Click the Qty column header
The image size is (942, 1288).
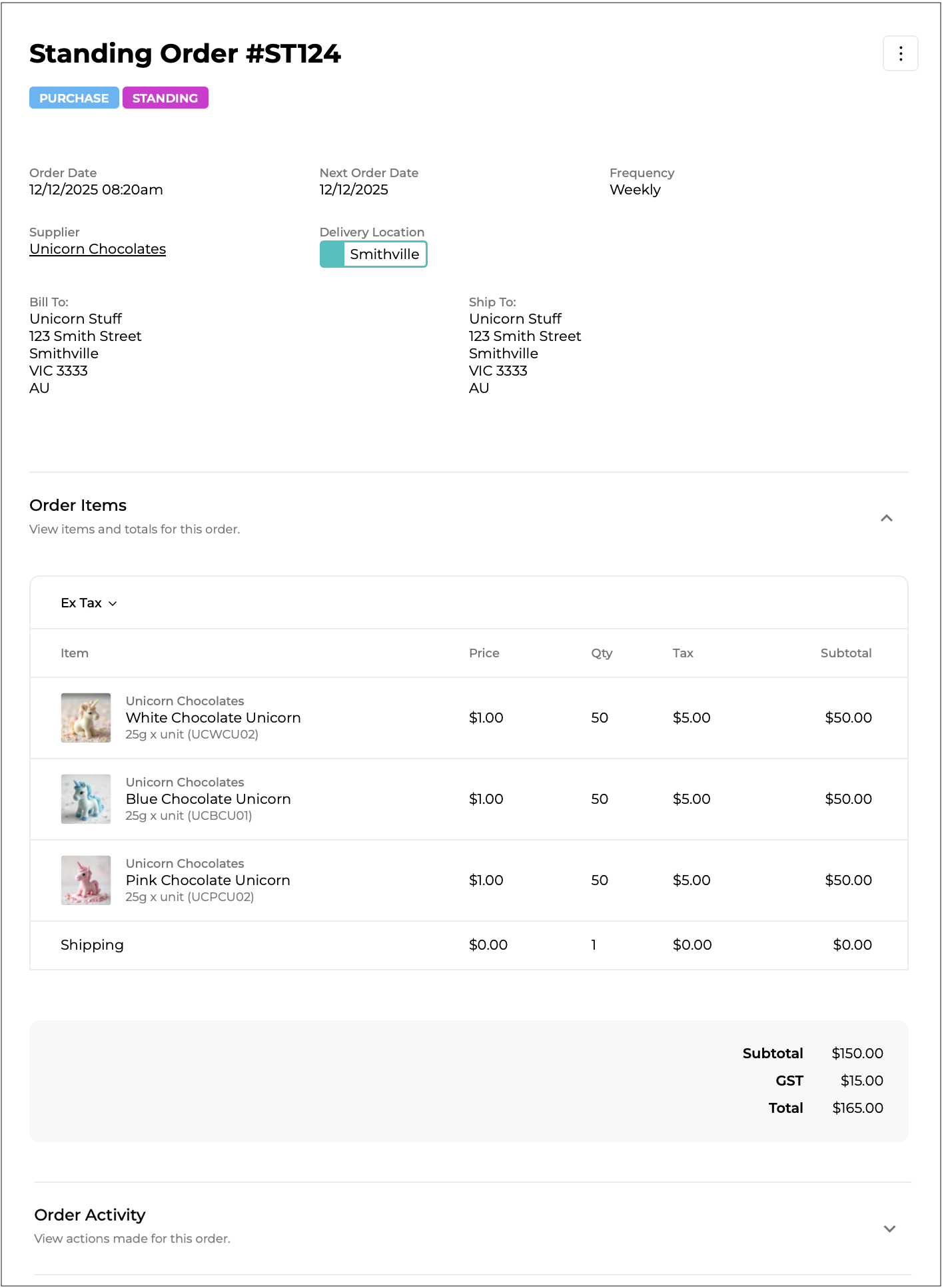(x=601, y=653)
